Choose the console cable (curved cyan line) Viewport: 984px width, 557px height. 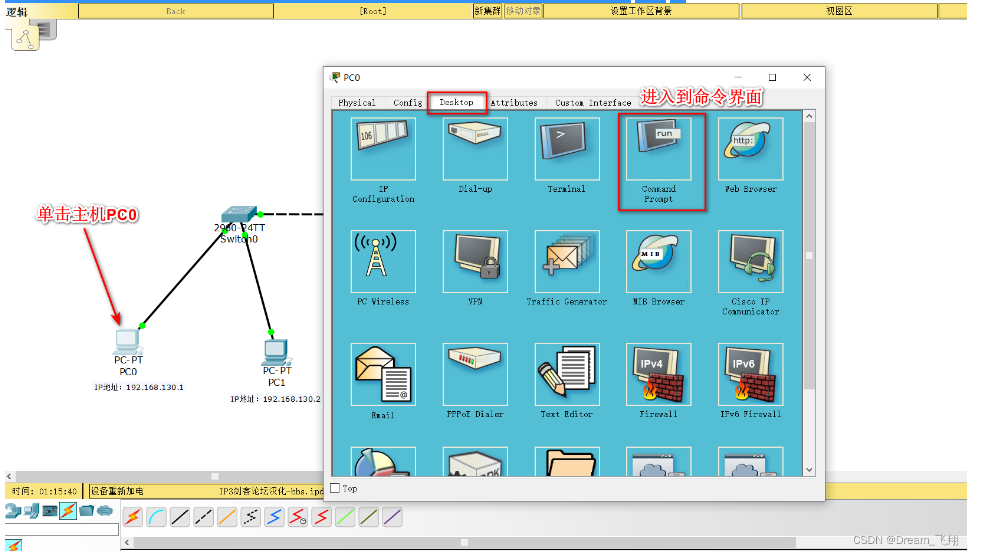[x=156, y=517]
